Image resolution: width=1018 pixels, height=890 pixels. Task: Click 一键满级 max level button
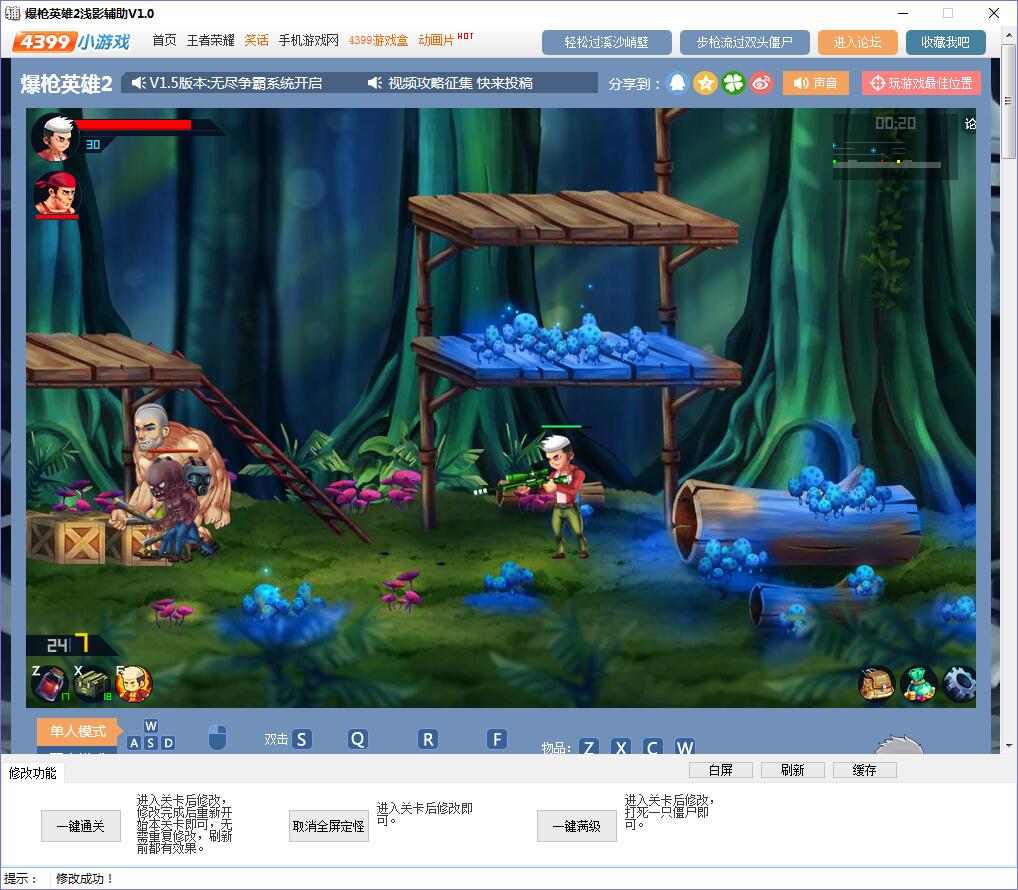(x=577, y=826)
